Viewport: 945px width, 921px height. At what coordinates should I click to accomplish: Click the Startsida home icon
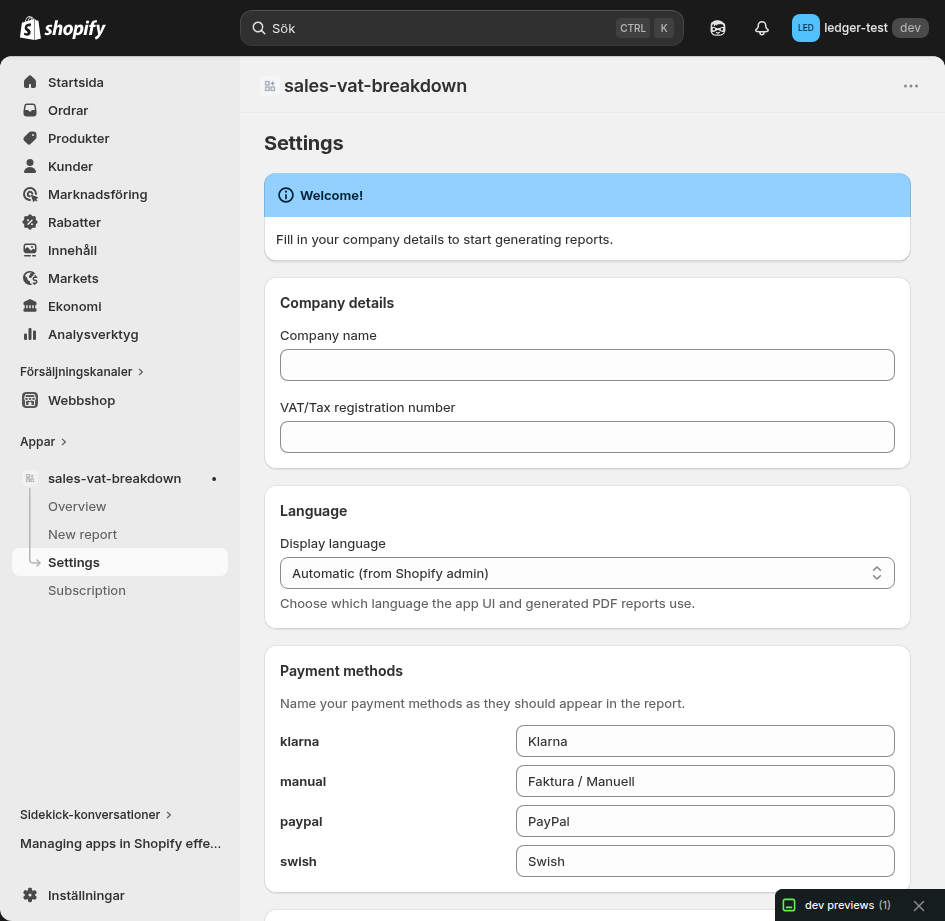pos(28,82)
